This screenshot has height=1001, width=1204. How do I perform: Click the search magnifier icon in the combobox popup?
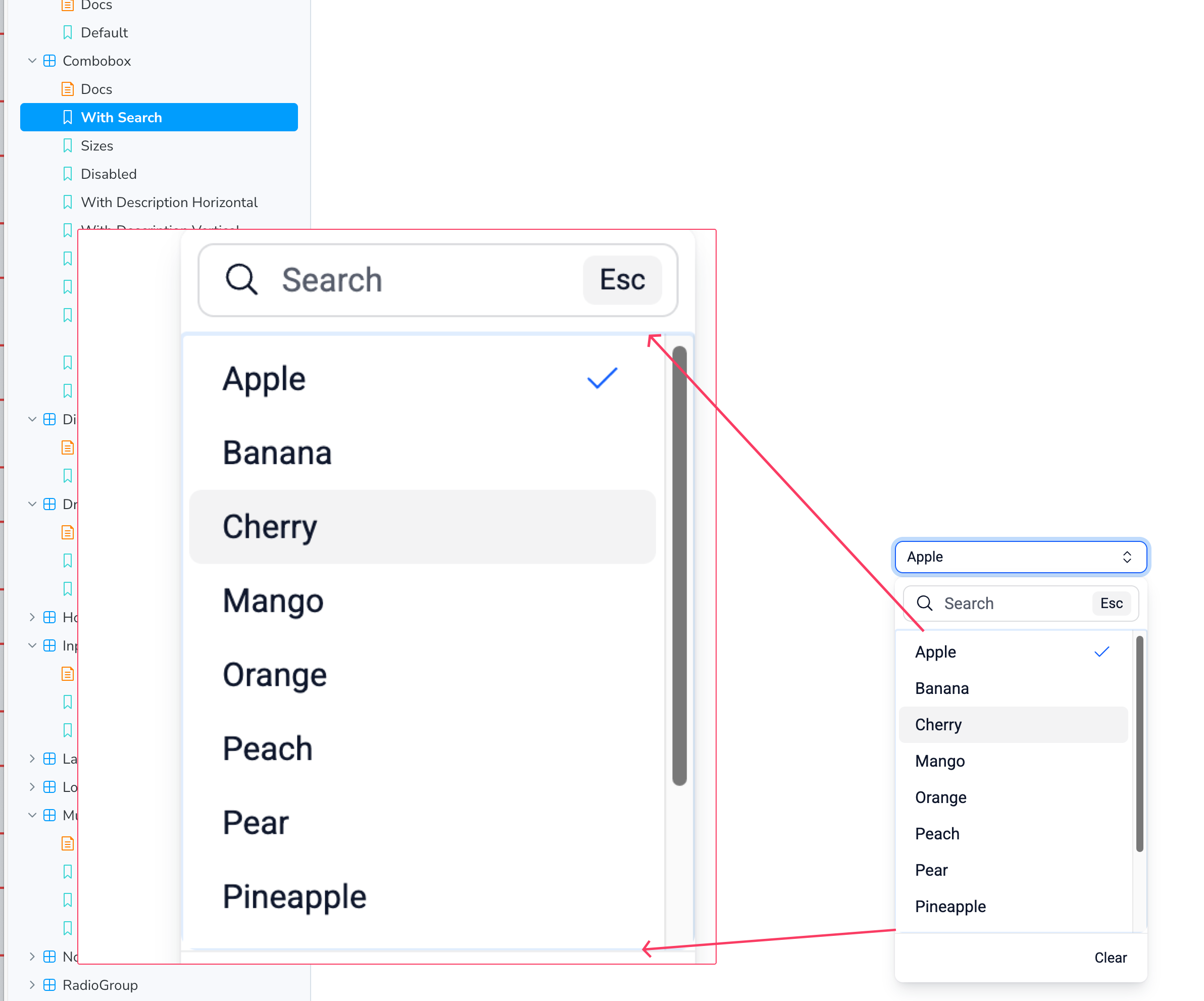(924, 603)
